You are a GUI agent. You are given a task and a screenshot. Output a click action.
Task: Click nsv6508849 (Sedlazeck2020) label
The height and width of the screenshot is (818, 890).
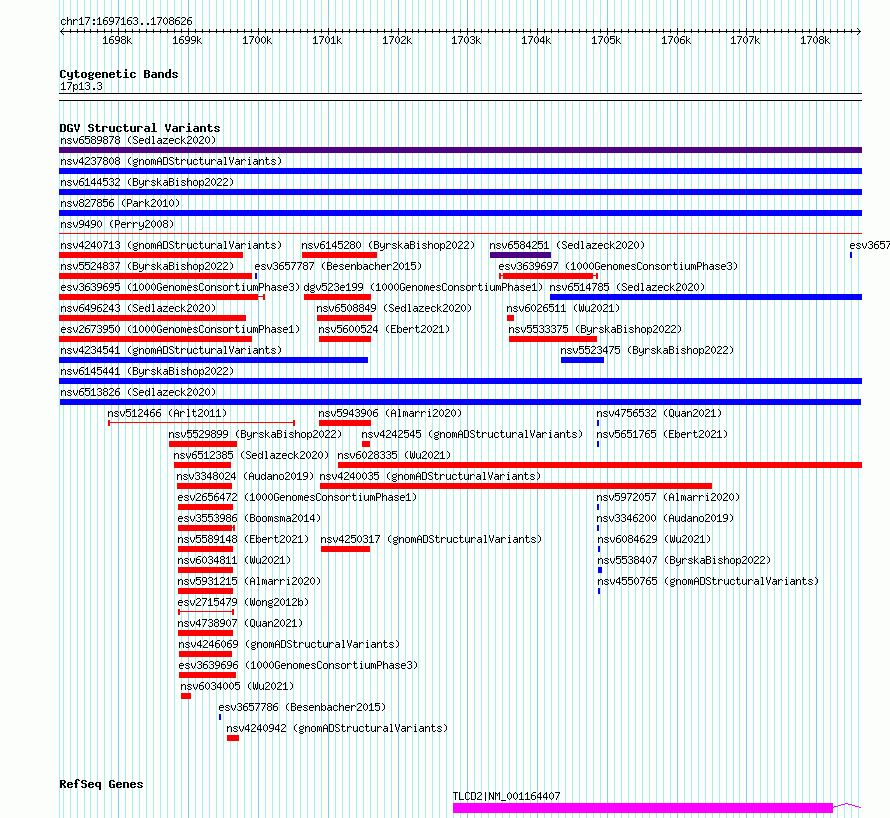click(x=394, y=308)
